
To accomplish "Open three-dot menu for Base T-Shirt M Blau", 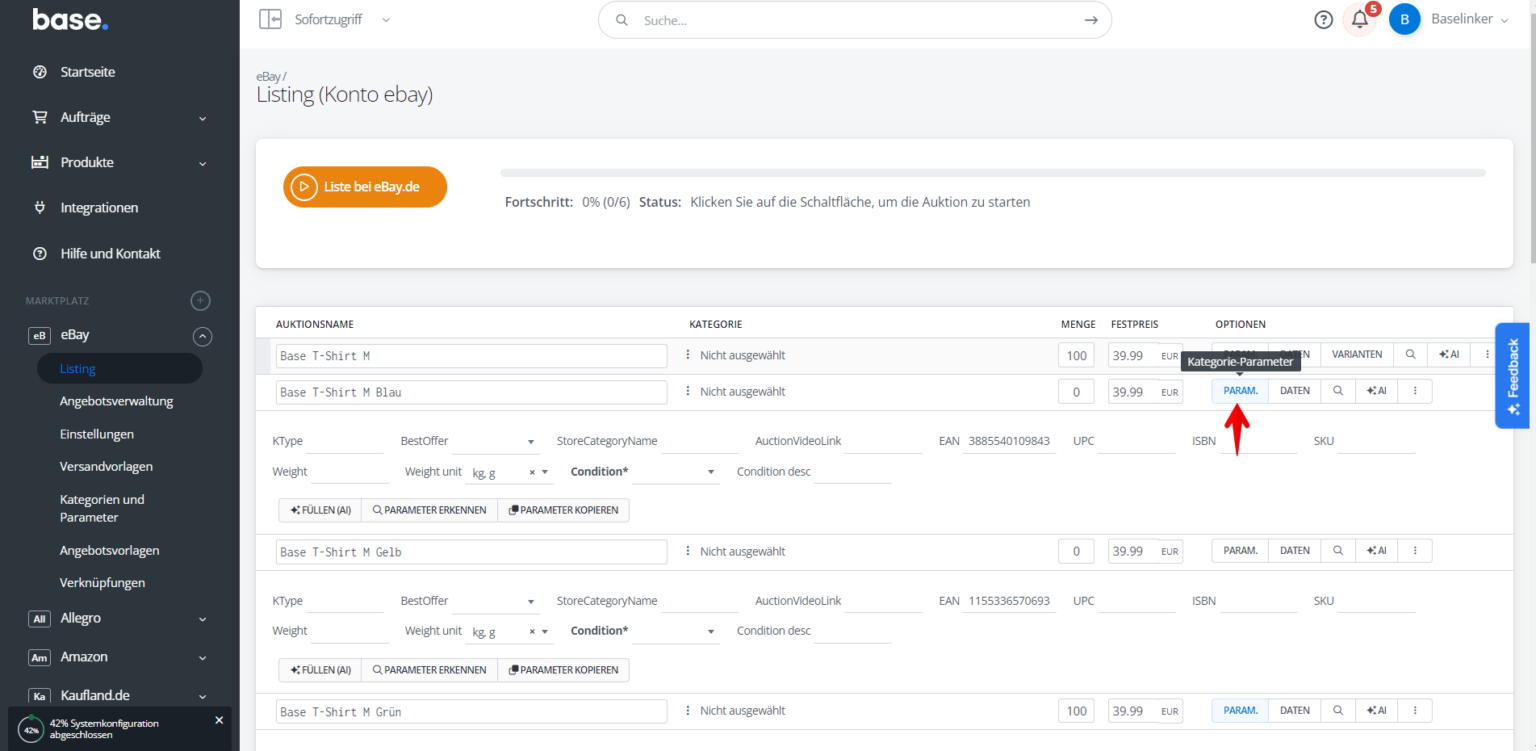I will (x=1415, y=392).
